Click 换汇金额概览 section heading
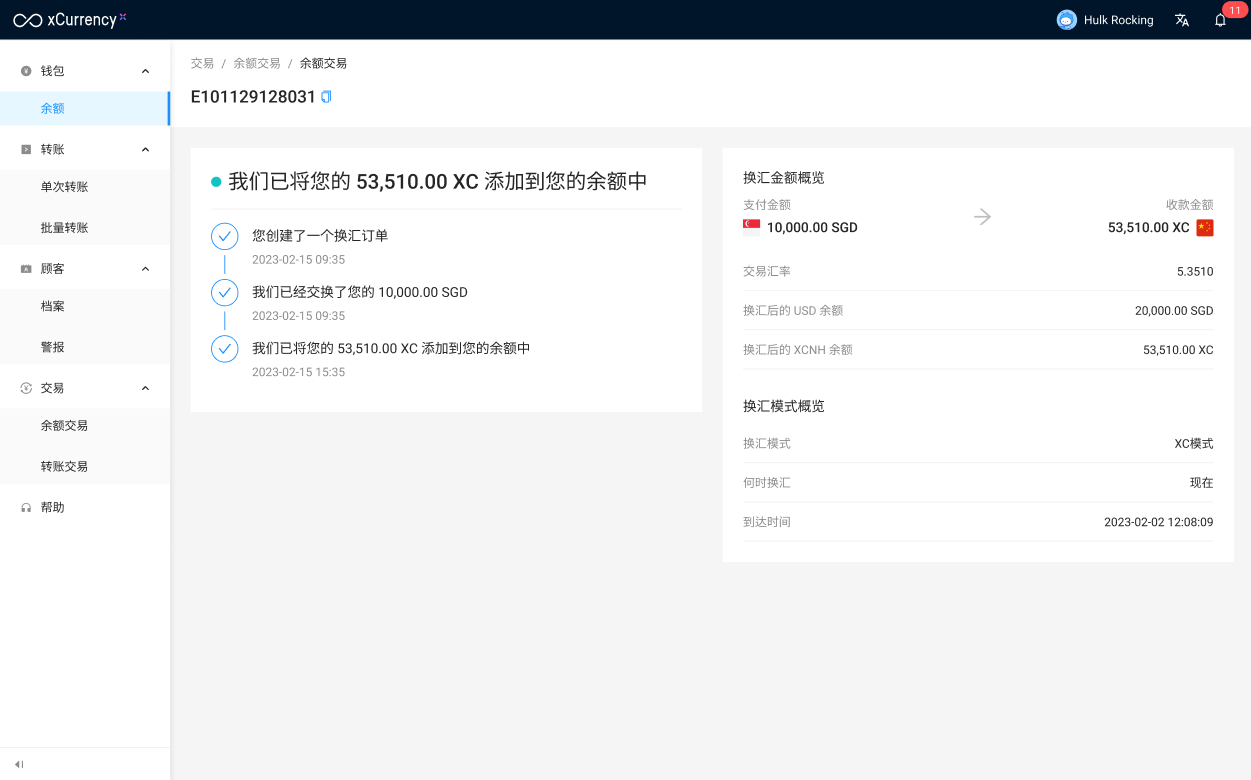Viewport: 1251px width, 780px height. (784, 178)
